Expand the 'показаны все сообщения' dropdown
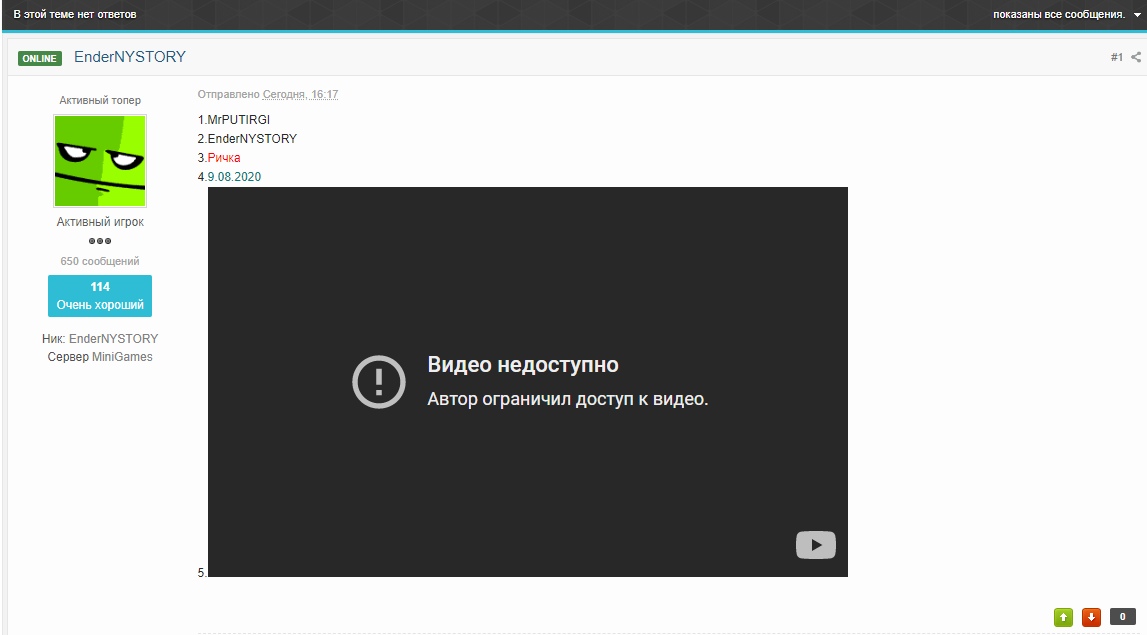 coord(1058,15)
